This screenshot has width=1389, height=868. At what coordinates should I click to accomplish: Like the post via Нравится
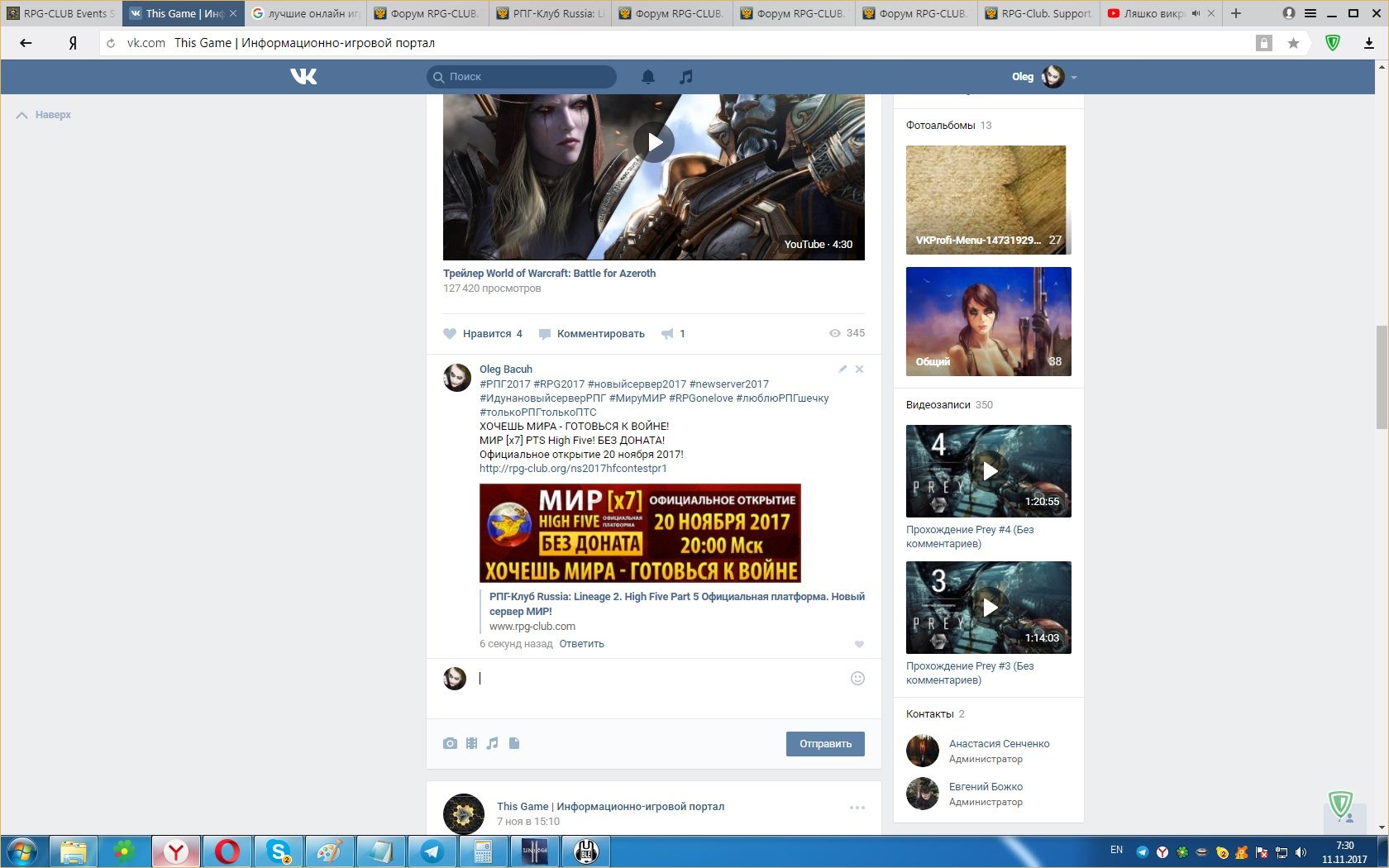click(x=483, y=334)
